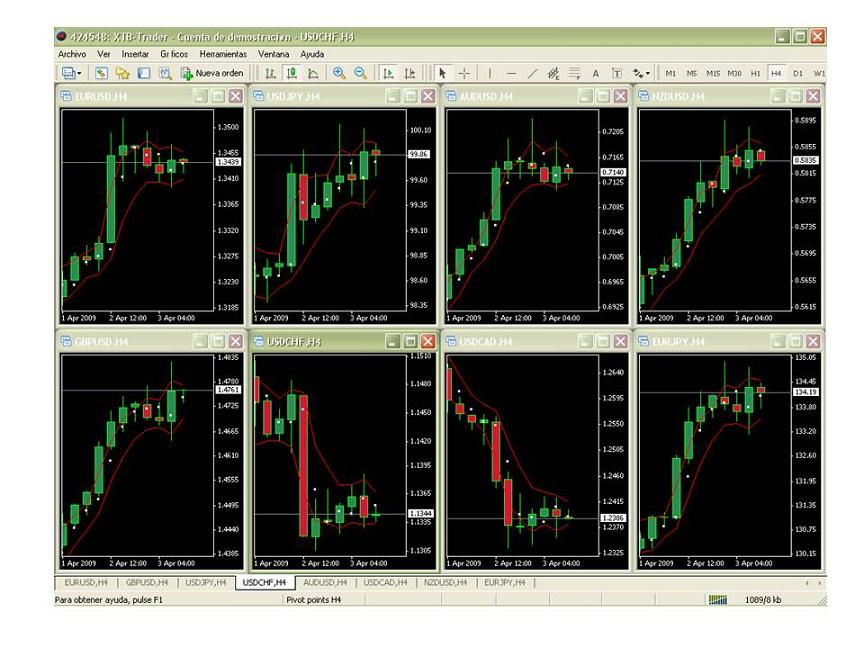Enable the D1 timeframe button
The width and height of the screenshot is (864, 648).
(797, 73)
